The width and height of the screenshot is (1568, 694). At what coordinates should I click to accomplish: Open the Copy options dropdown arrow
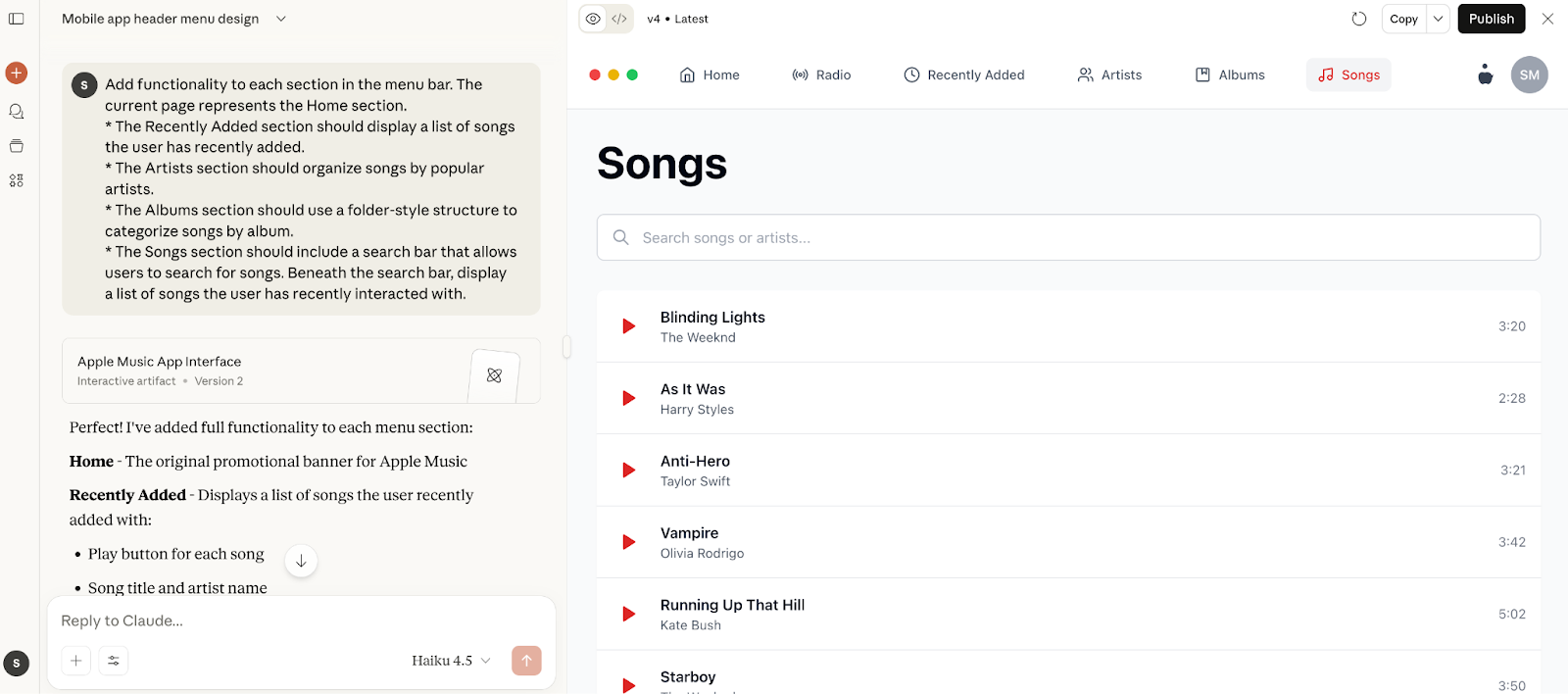tap(1438, 19)
